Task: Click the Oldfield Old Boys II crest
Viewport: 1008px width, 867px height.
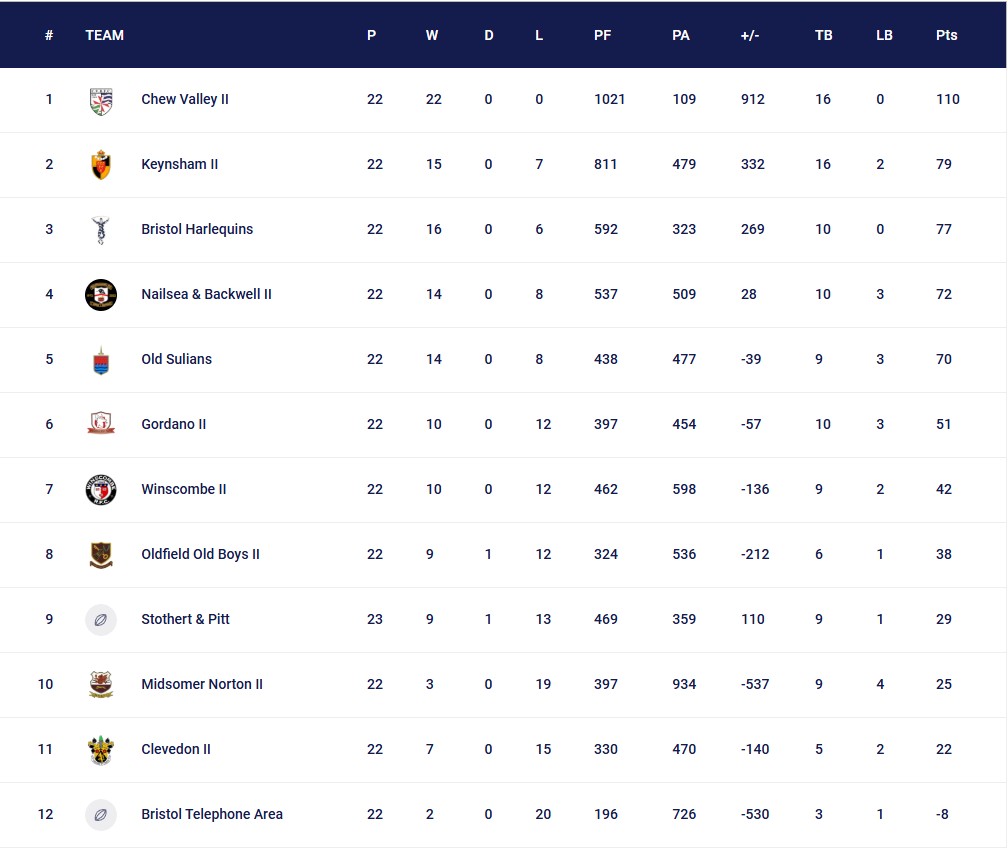Action: [x=101, y=555]
